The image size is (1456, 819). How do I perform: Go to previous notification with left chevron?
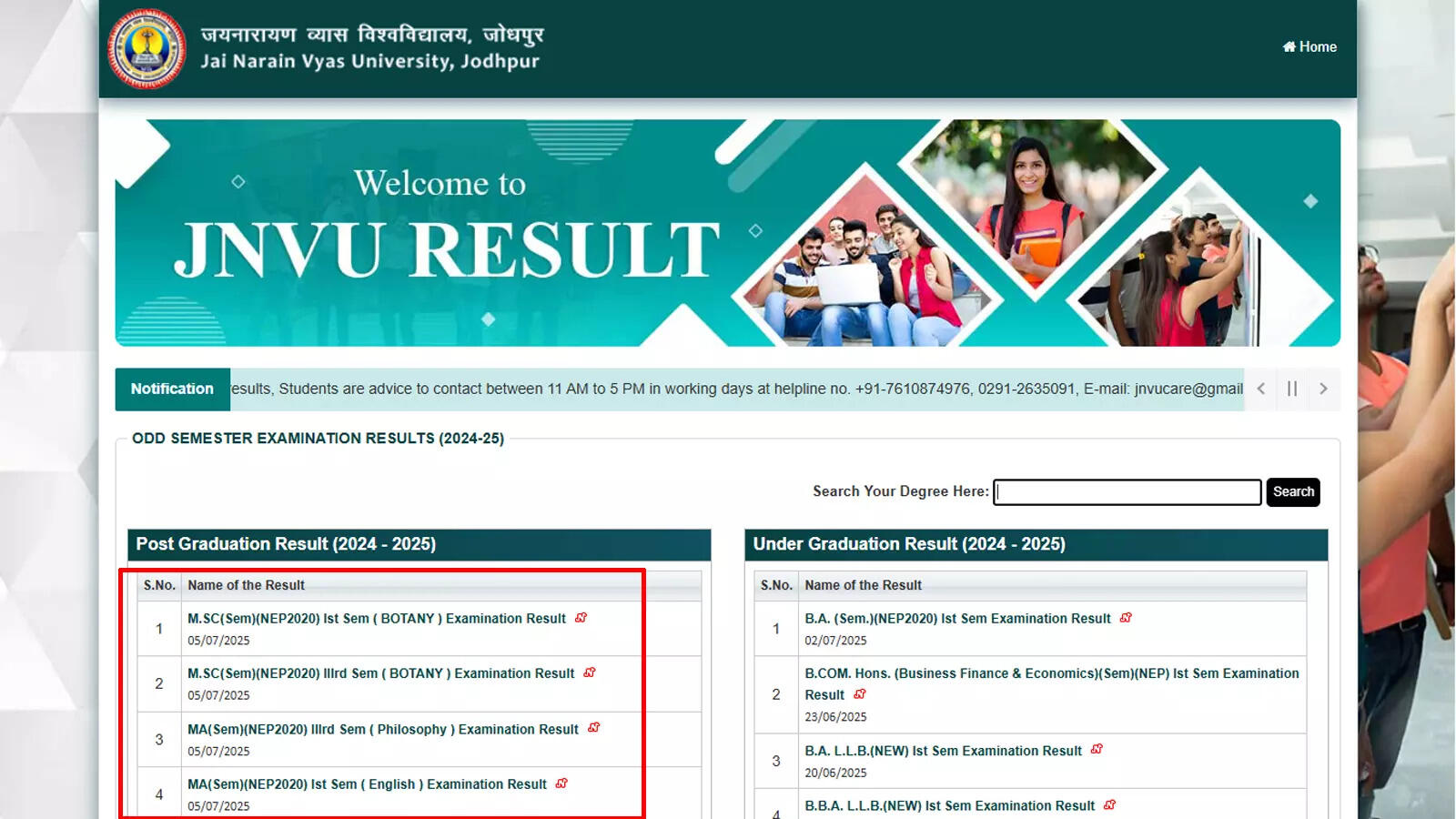pyautogui.click(x=1260, y=389)
